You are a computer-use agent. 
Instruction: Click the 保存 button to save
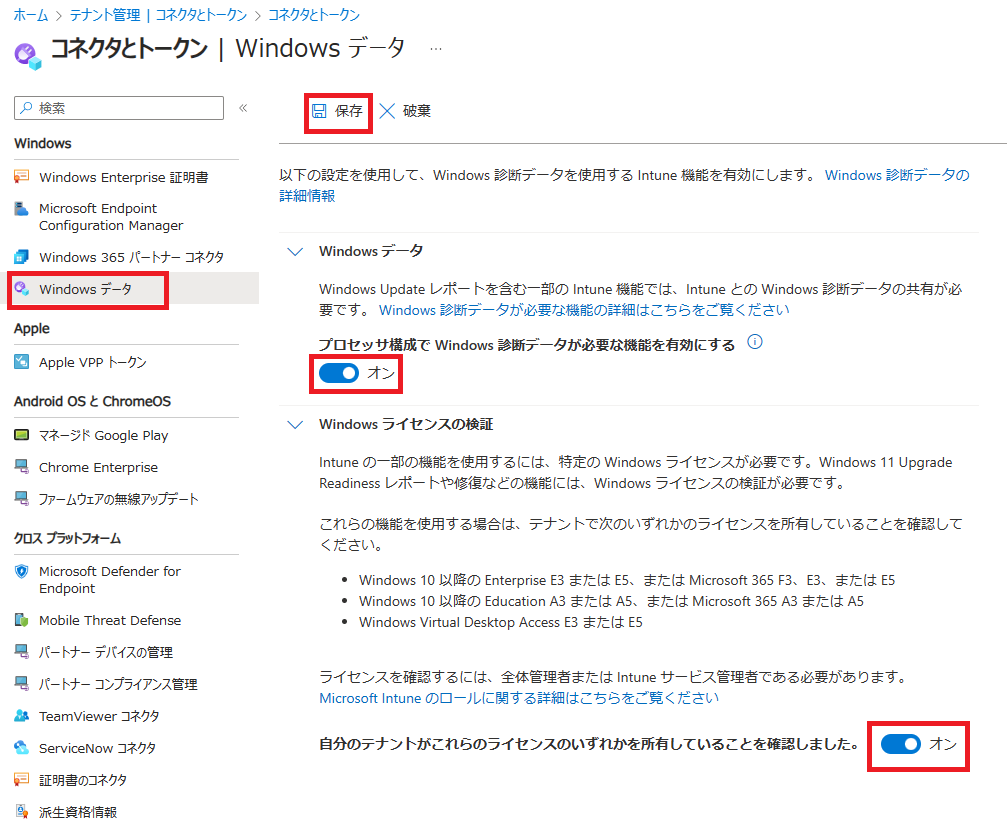[x=338, y=111]
